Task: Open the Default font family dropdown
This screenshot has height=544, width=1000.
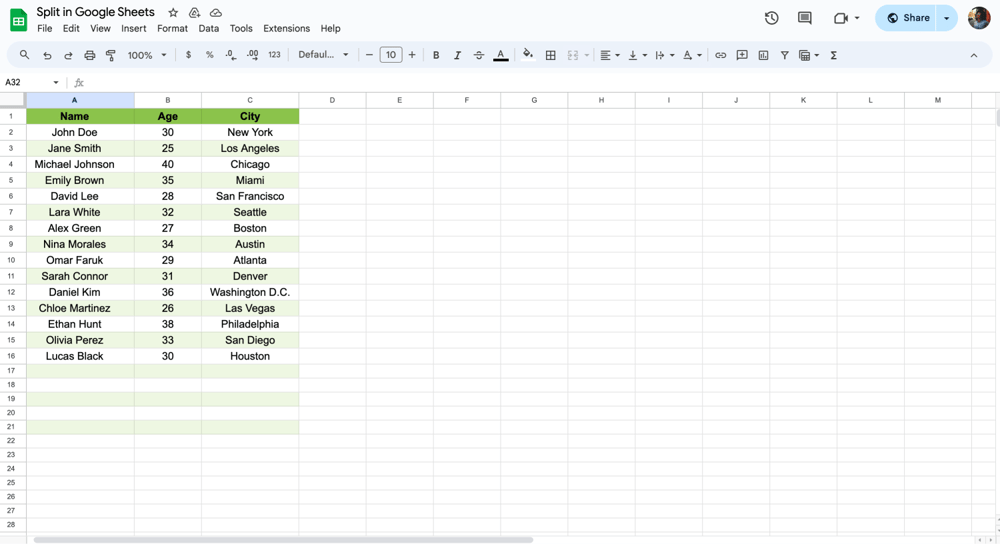Action: 323,56
